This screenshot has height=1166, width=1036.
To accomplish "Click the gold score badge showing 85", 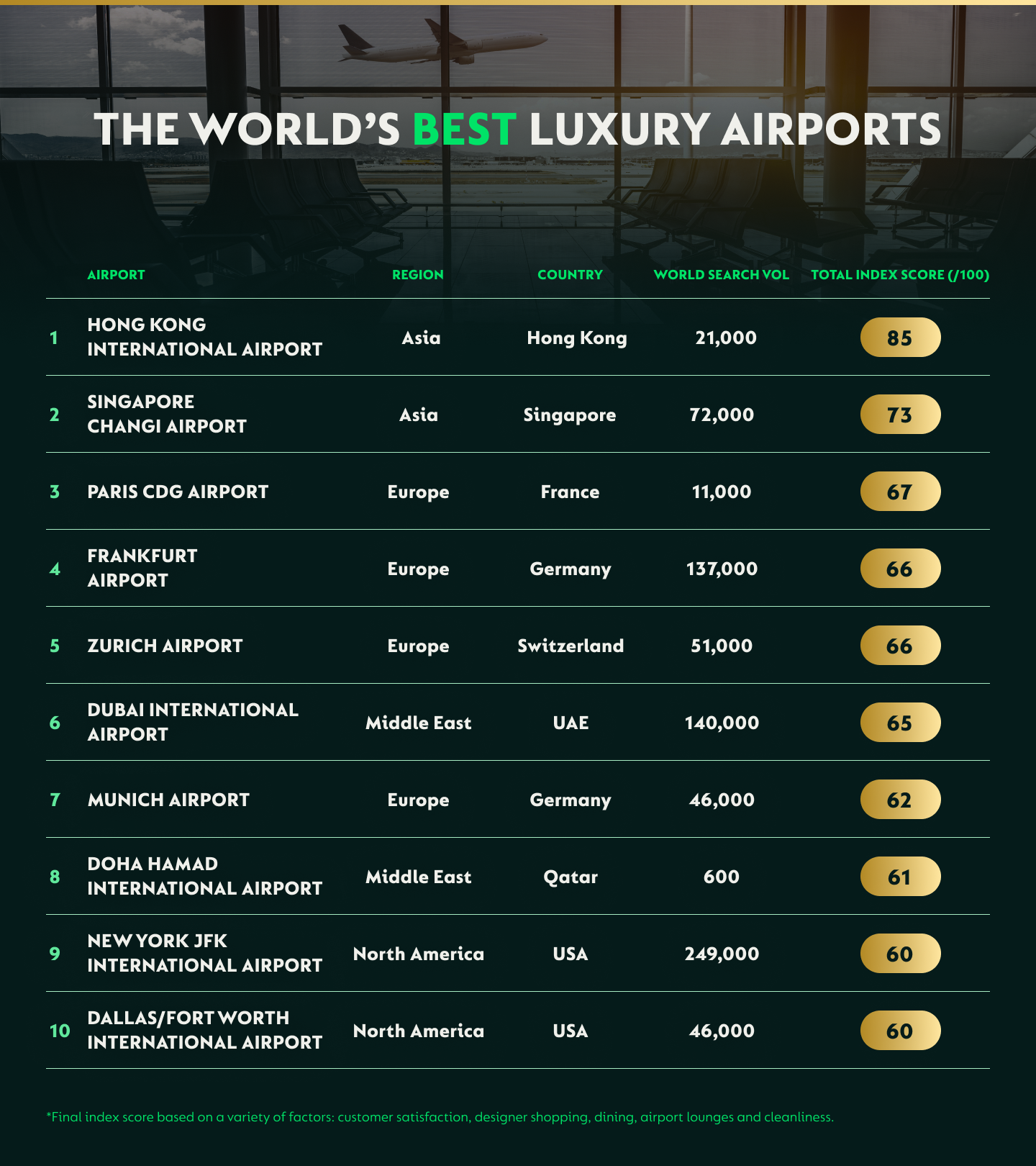I will coord(900,338).
